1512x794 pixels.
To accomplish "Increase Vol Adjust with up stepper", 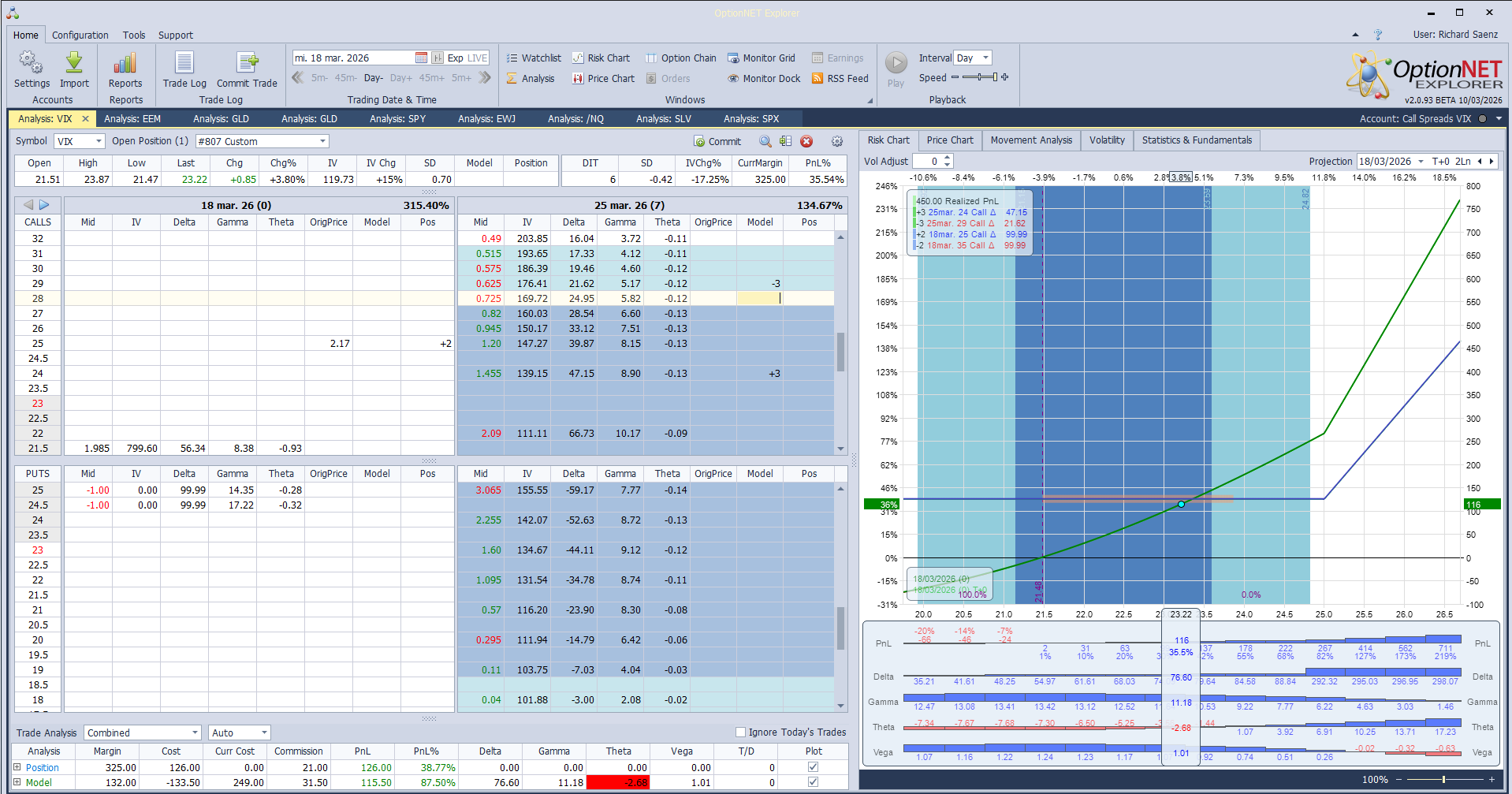I will (x=948, y=158).
